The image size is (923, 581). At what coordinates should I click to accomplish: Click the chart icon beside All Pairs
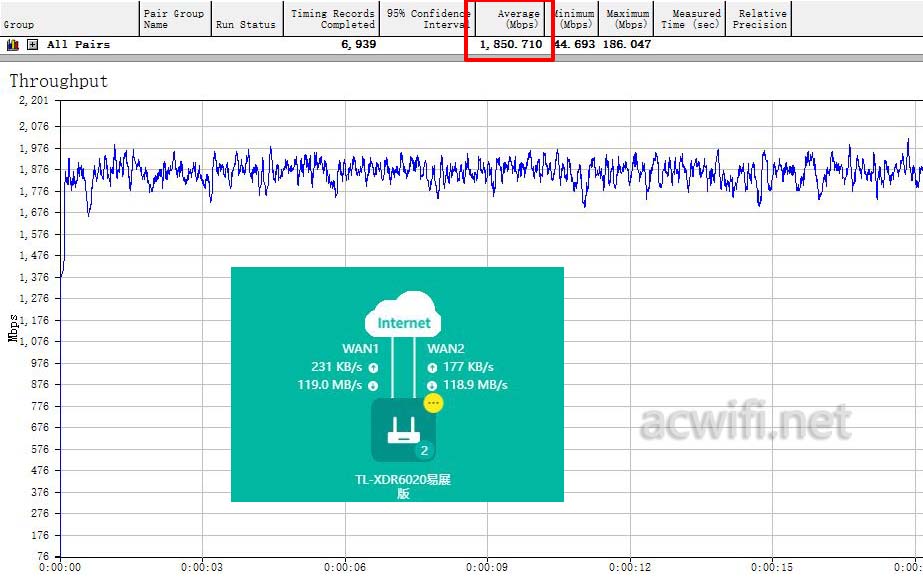pos(13,44)
